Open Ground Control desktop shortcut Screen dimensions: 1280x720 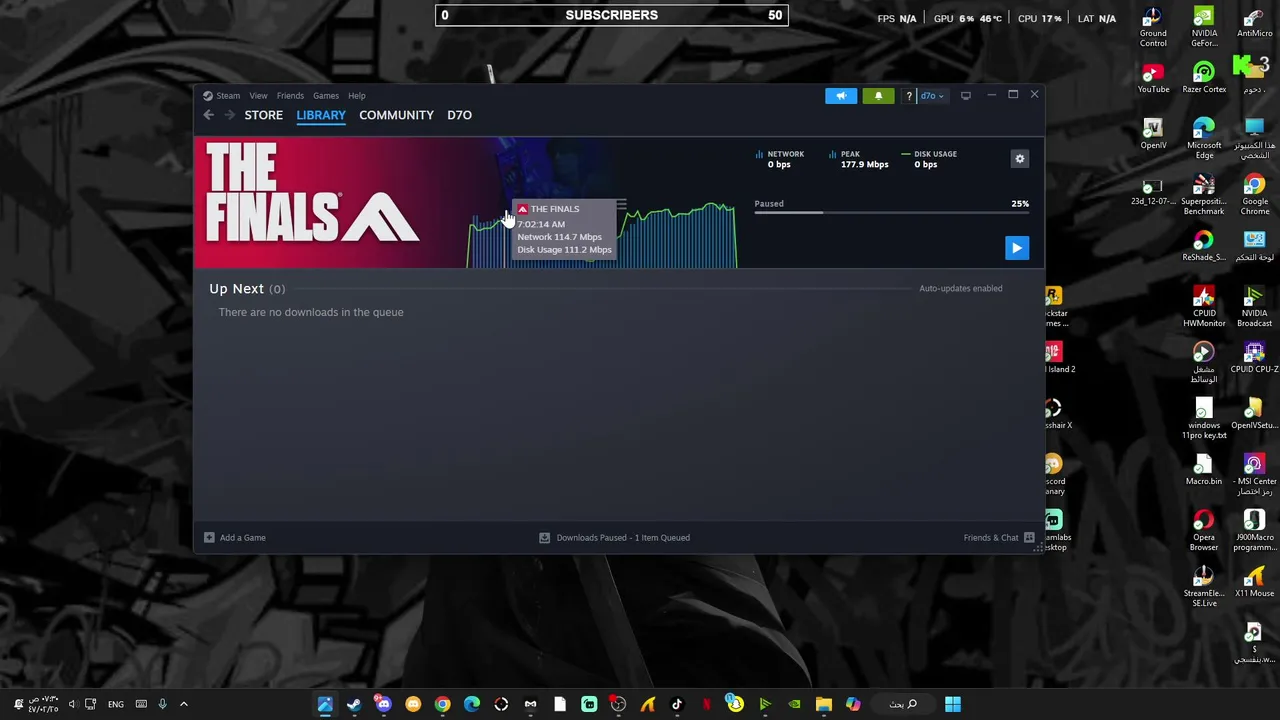pyautogui.click(x=1153, y=28)
